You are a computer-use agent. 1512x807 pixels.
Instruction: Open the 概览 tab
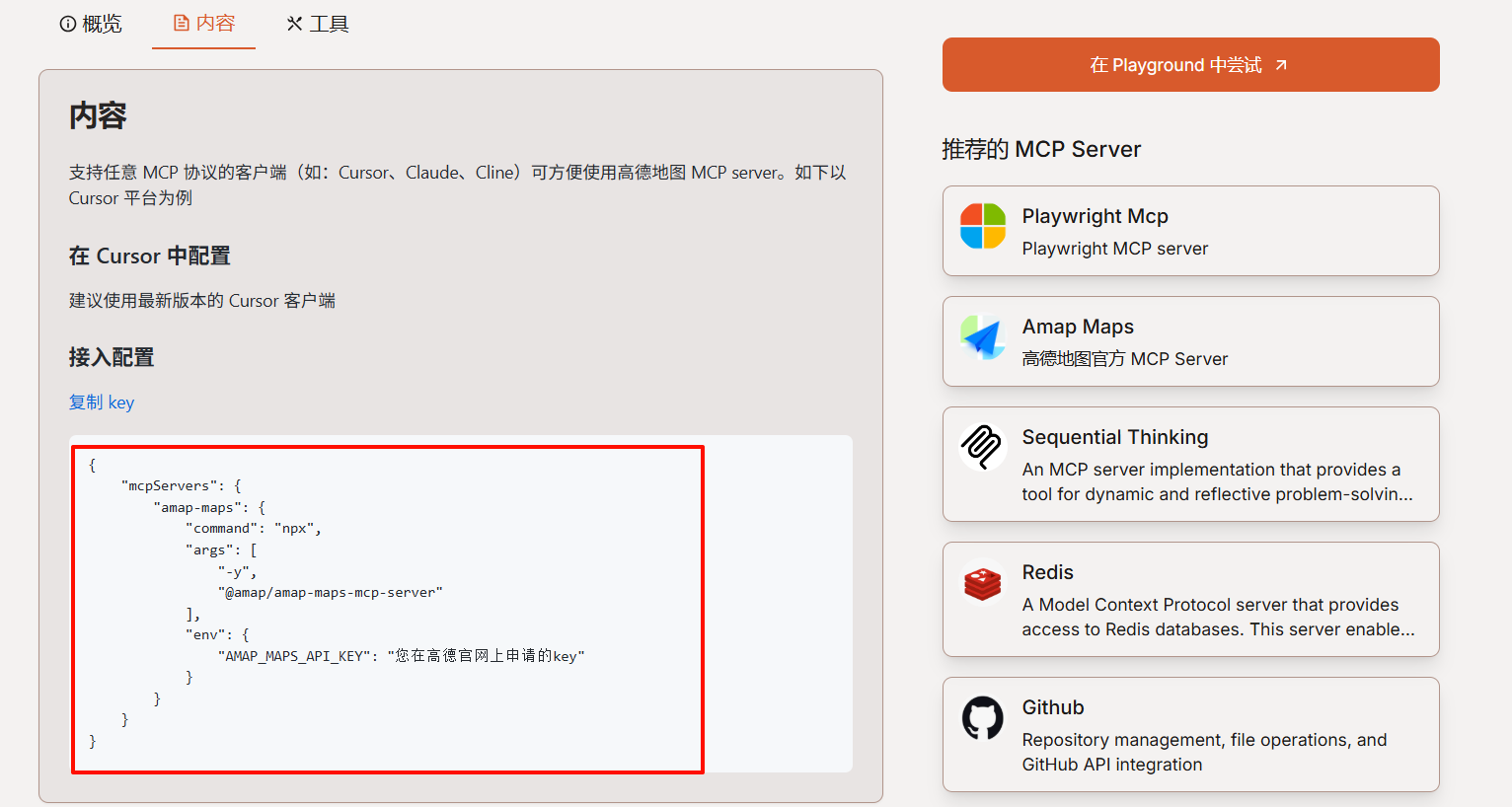[91, 24]
